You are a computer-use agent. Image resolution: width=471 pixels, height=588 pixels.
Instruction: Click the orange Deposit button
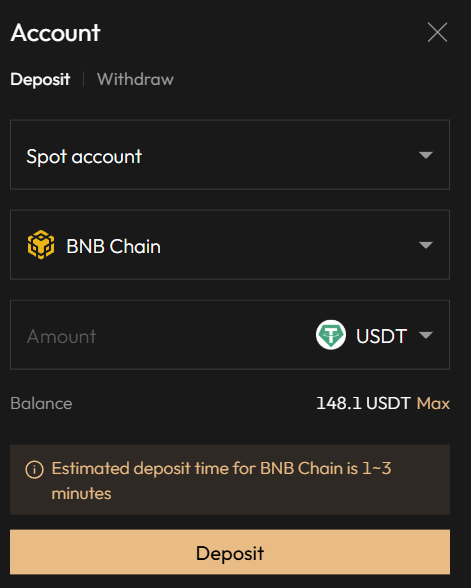(230, 552)
